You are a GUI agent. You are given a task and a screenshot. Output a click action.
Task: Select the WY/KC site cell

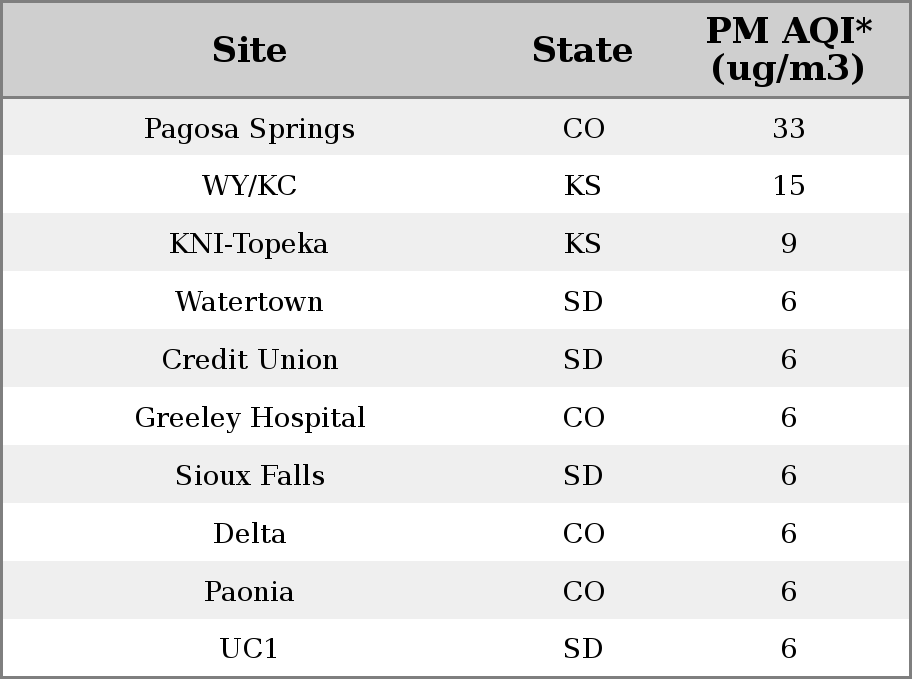coord(250,186)
